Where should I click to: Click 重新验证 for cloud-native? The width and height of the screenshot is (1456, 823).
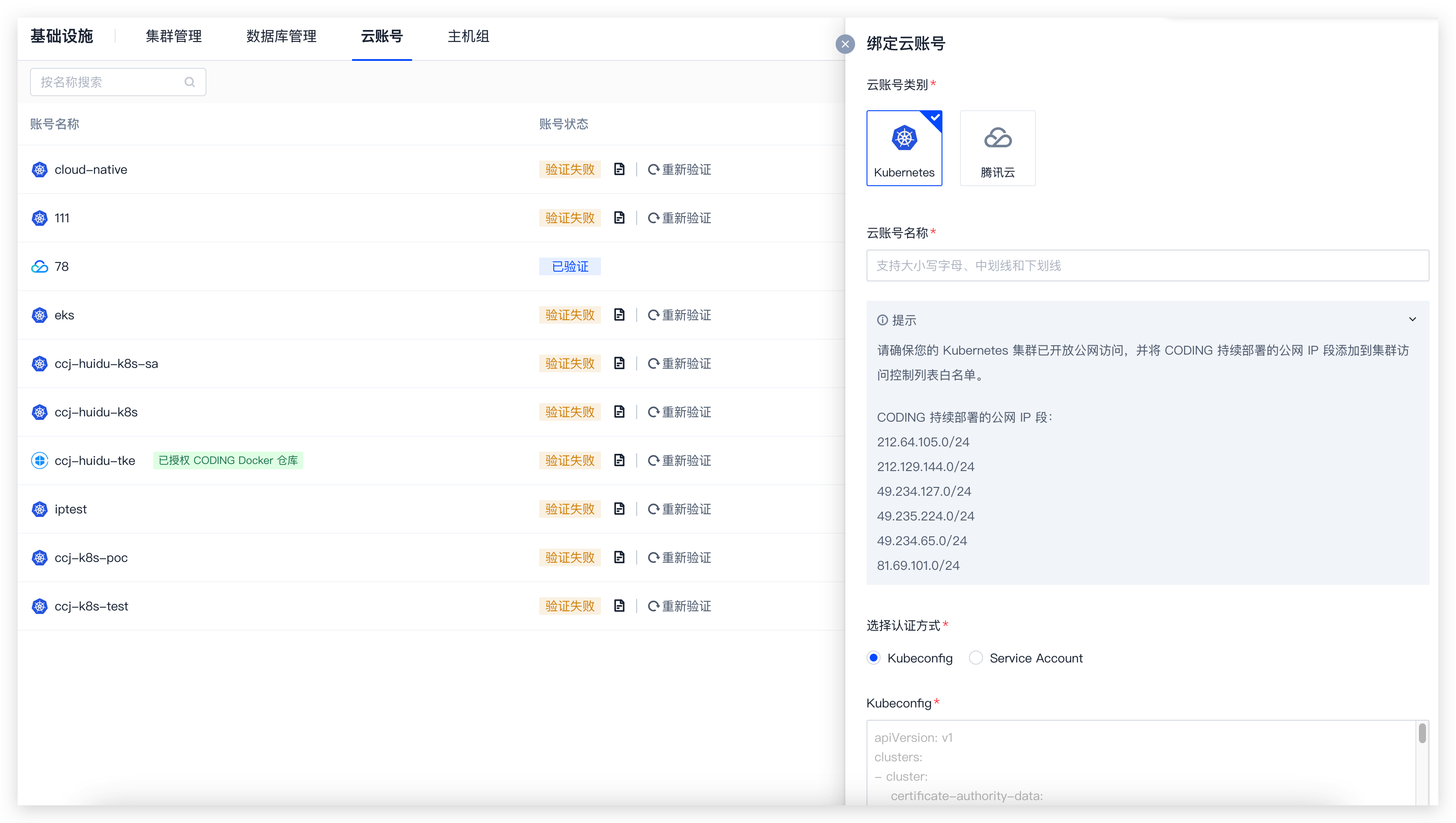pyautogui.click(x=679, y=169)
